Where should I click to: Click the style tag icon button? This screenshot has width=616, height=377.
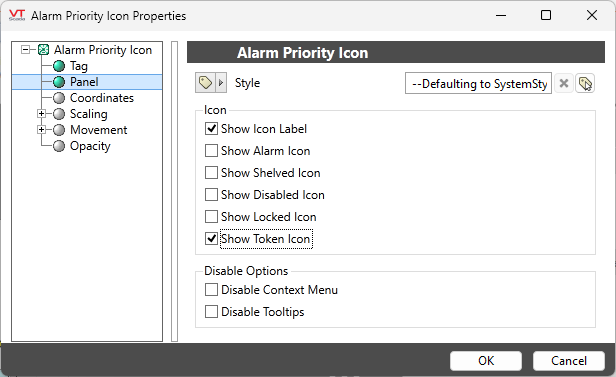(205, 83)
